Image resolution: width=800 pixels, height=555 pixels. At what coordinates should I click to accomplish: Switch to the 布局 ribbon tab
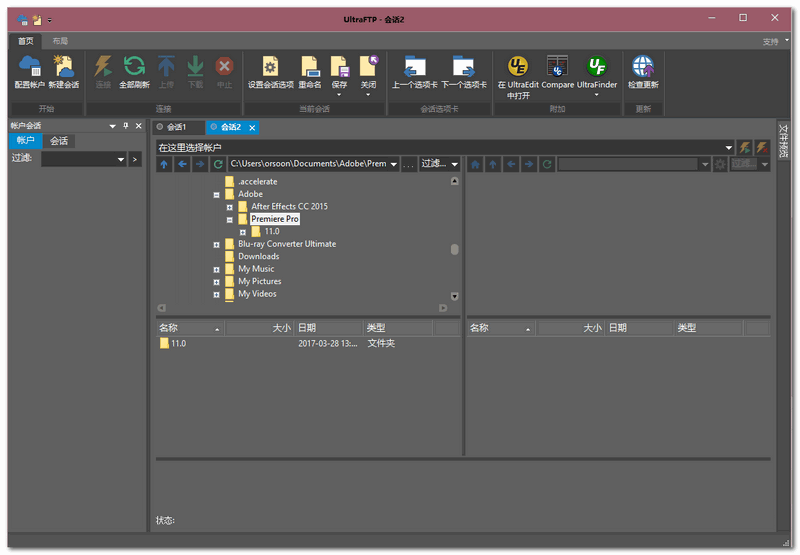(60, 41)
